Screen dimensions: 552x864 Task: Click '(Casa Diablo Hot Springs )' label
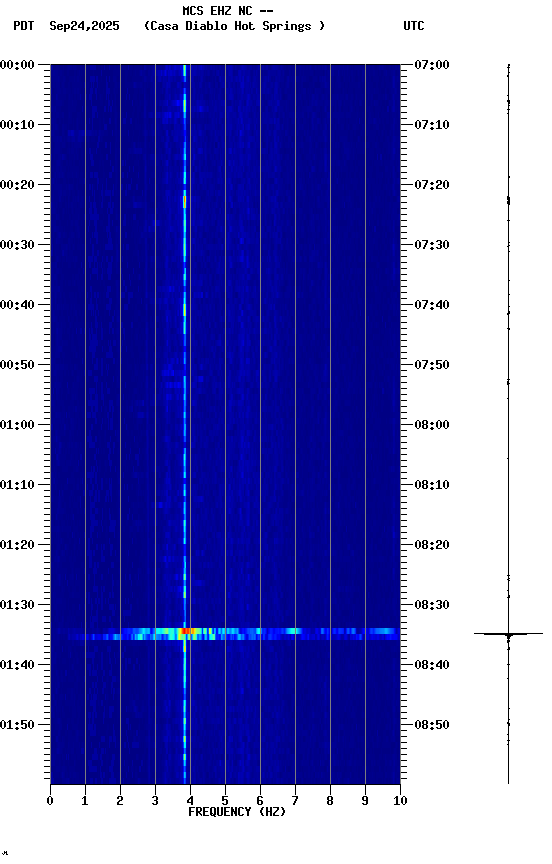234,26
